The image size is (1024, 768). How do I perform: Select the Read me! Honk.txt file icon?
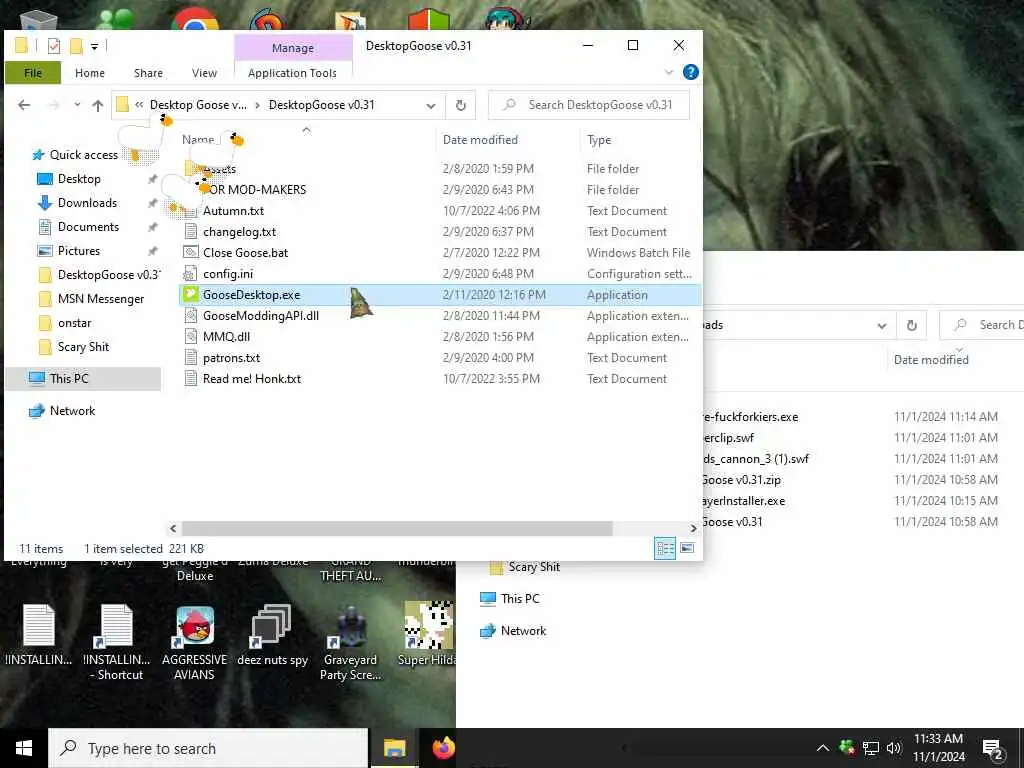click(x=190, y=378)
